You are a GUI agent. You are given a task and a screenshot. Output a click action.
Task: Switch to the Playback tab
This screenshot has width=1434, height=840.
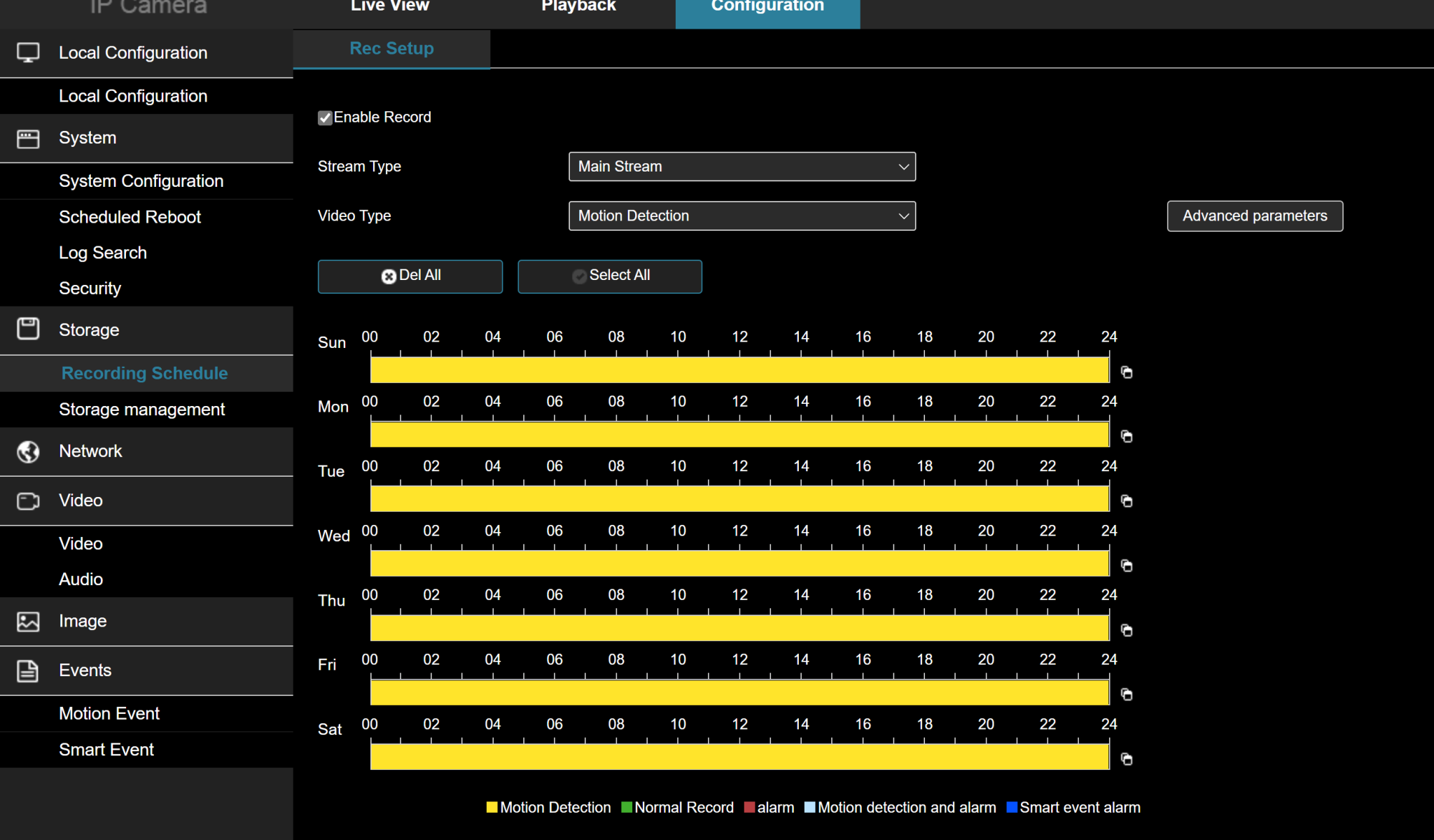coord(578,7)
